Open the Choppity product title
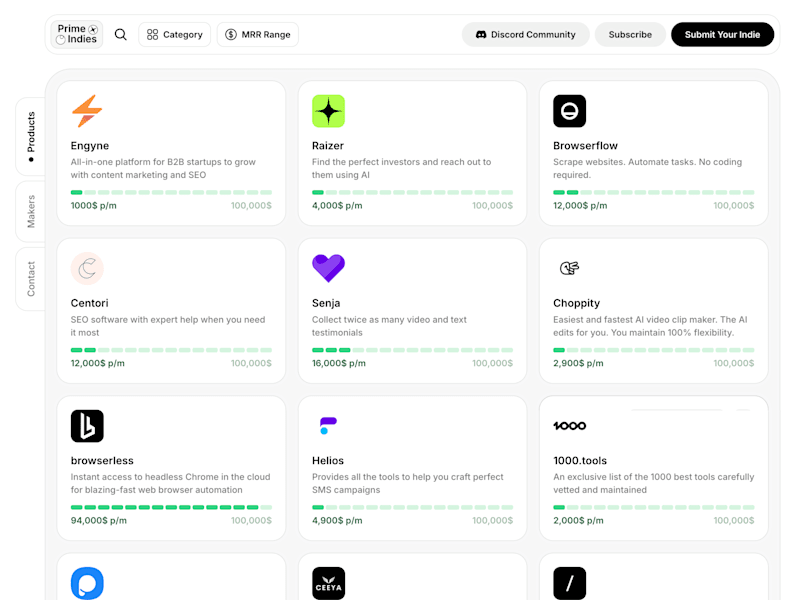Image resolution: width=800 pixels, height=600 pixels. [x=577, y=303]
